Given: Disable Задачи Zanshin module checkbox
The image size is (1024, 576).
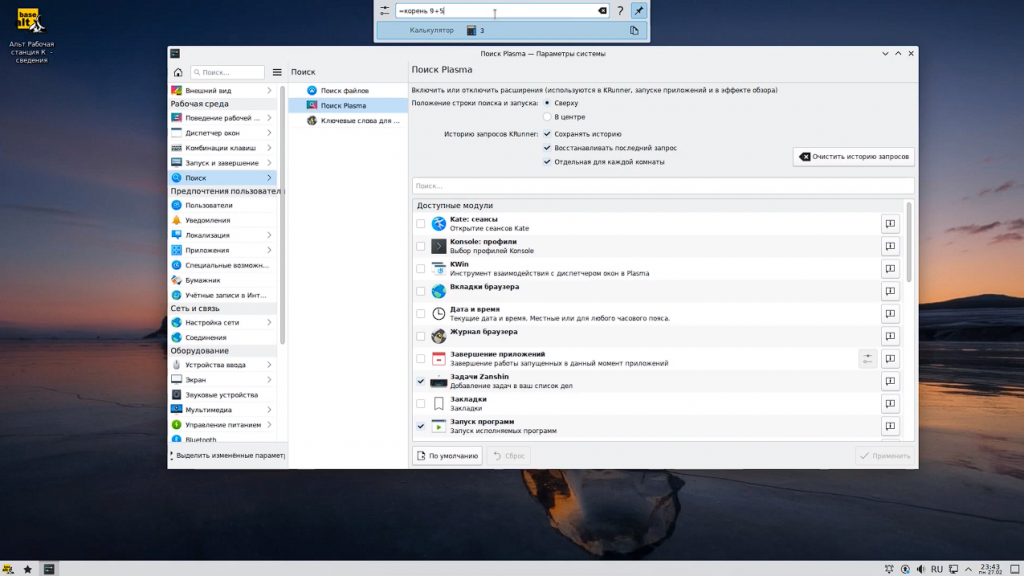Looking at the screenshot, I should click(x=421, y=381).
